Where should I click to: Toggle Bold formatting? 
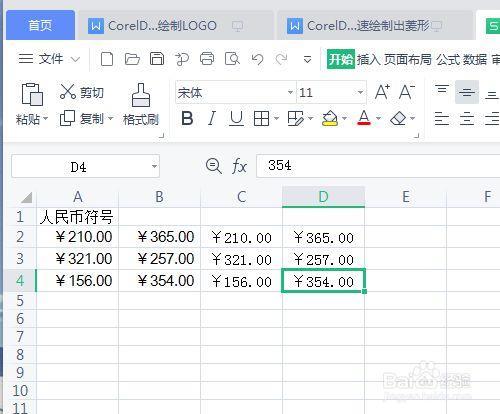point(187,118)
